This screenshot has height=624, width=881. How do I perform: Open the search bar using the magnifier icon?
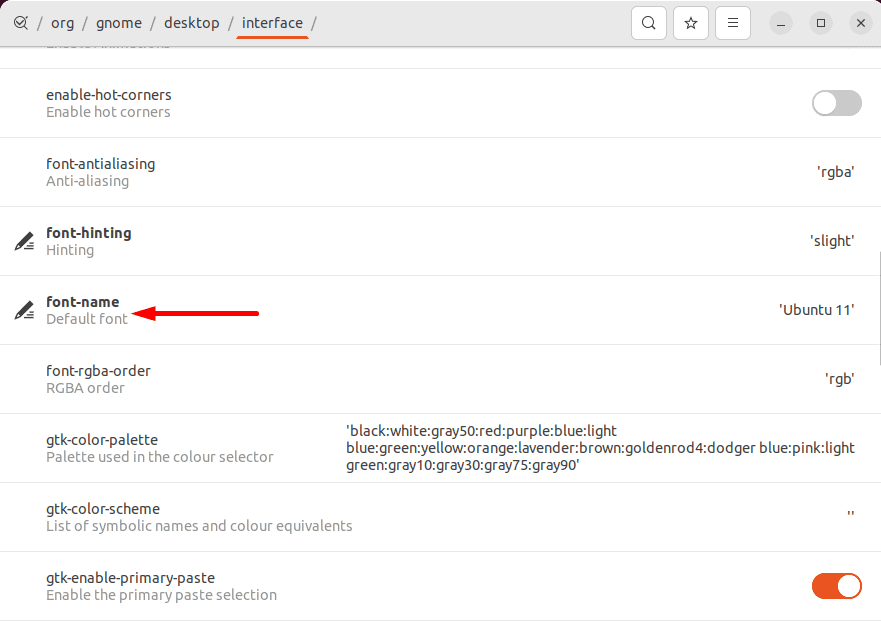click(x=648, y=22)
